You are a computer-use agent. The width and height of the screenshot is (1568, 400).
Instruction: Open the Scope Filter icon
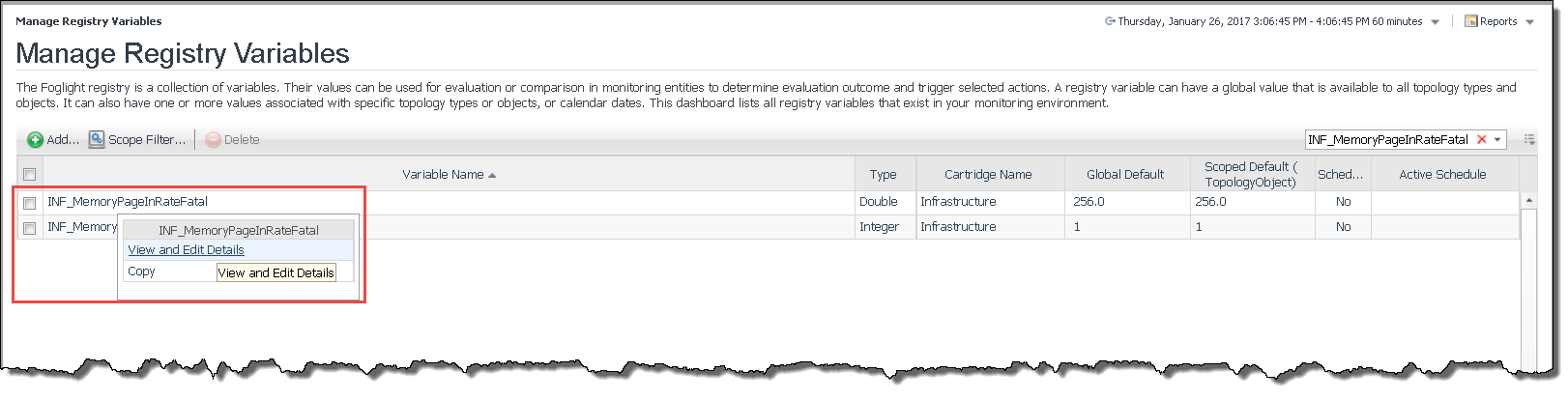tap(97, 140)
